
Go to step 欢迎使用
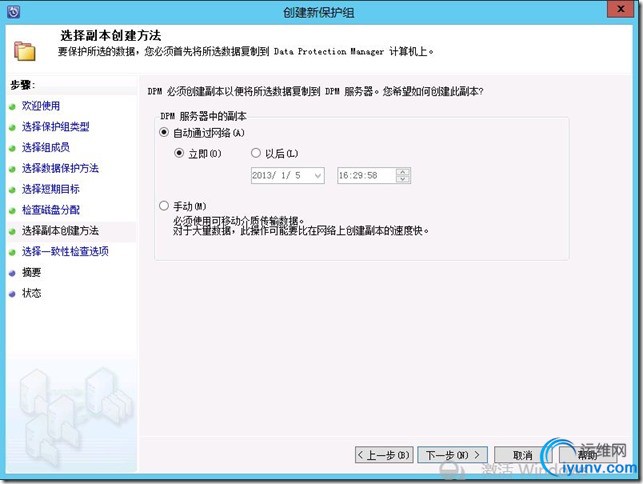(41, 106)
